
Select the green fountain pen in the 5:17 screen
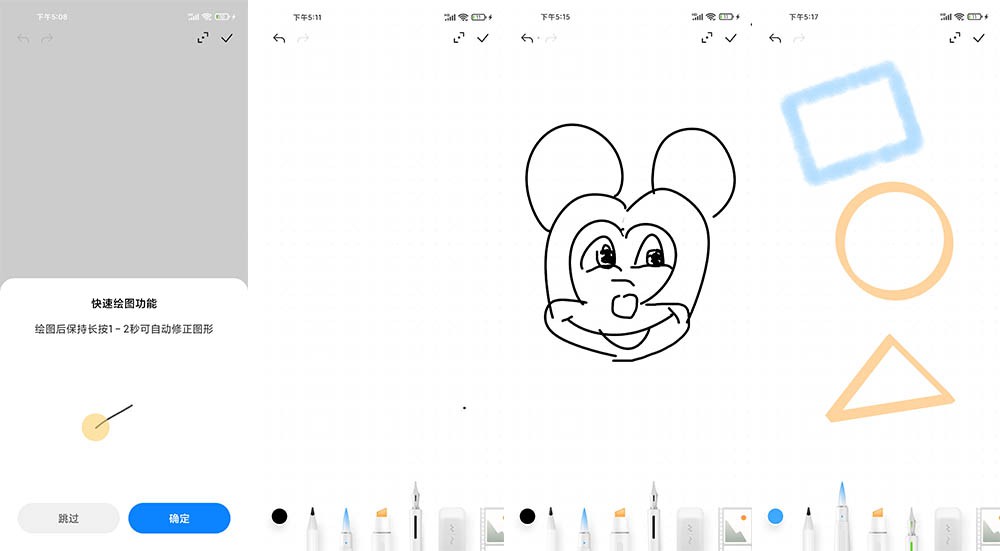coord(912,529)
